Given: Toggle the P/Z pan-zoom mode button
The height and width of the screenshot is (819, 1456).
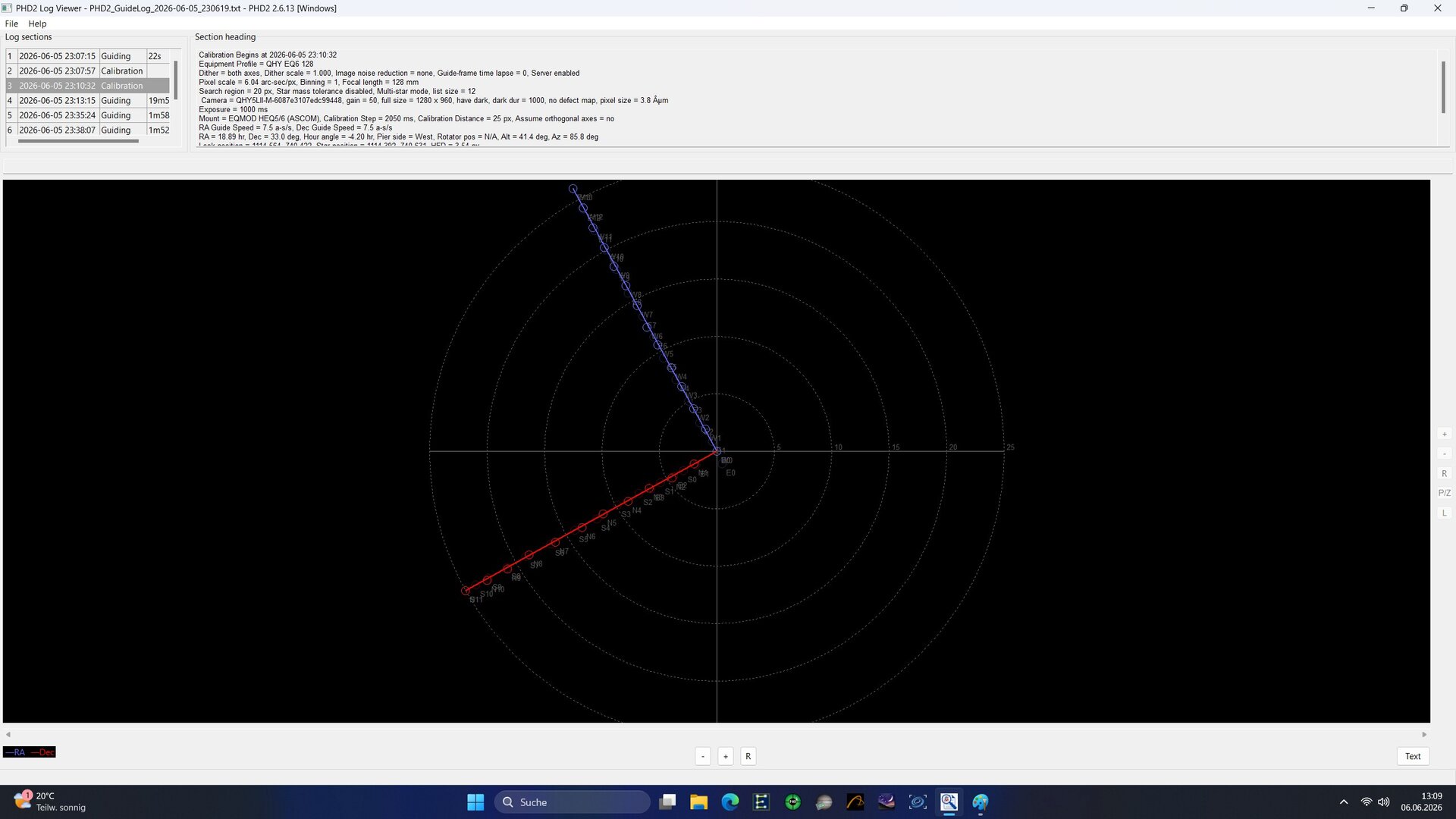Looking at the screenshot, I should [x=1444, y=493].
